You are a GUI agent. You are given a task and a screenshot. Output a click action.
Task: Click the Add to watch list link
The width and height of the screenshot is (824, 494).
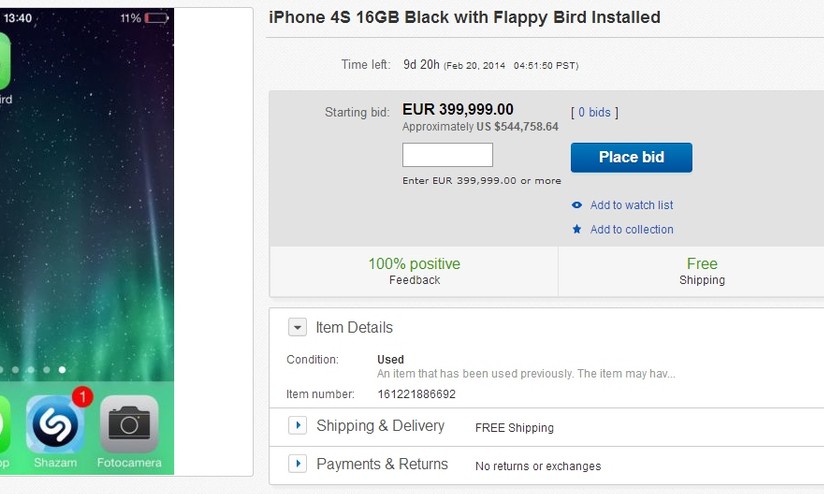pos(631,205)
